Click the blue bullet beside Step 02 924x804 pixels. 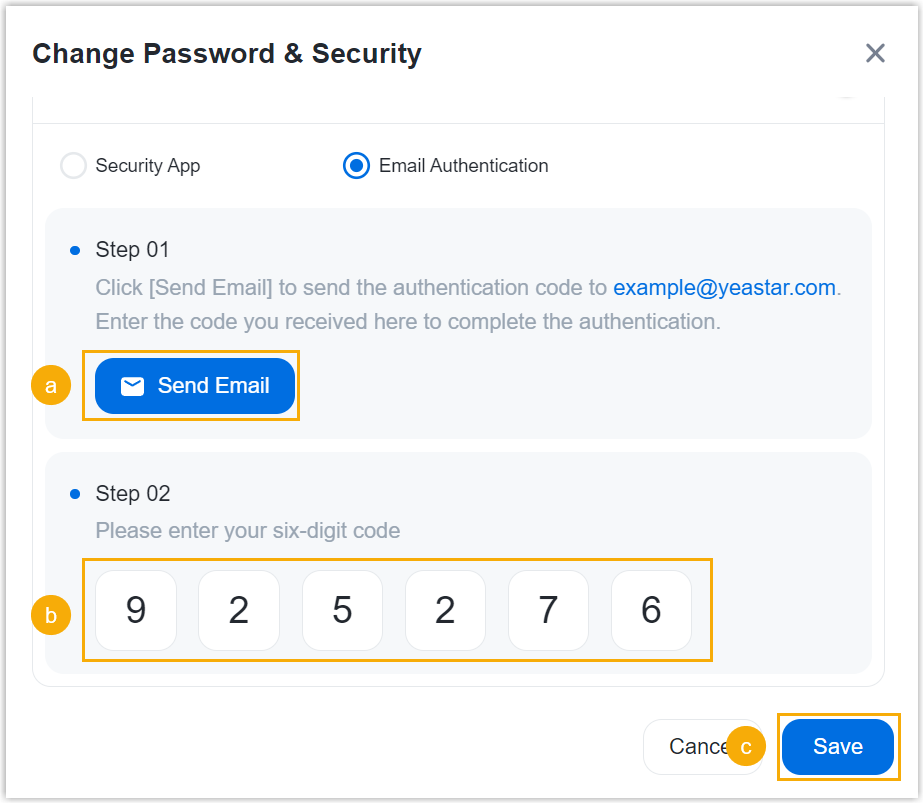click(x=75, y=494)
